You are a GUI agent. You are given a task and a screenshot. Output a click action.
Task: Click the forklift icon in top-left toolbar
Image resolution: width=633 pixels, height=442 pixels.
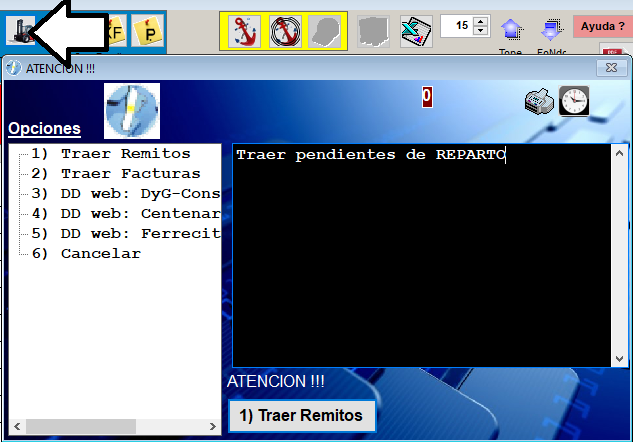(x=19, y=30)
